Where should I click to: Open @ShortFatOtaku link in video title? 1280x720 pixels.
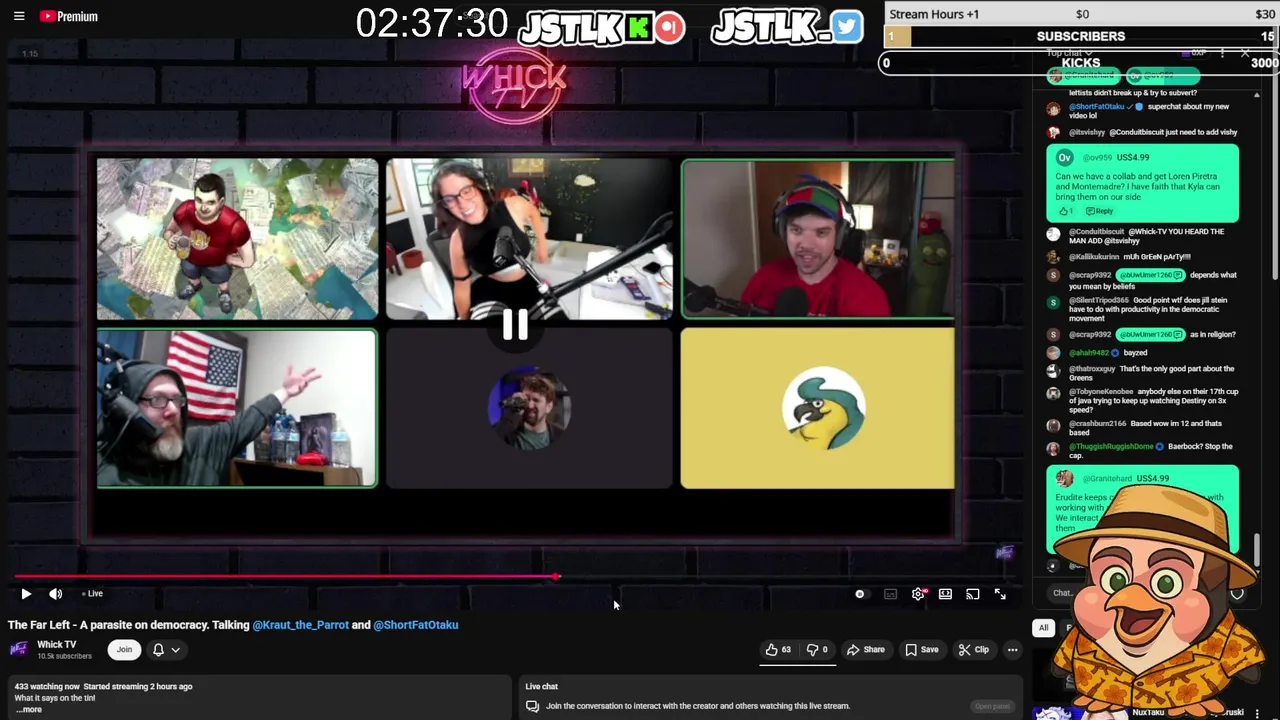coord(416,625)
